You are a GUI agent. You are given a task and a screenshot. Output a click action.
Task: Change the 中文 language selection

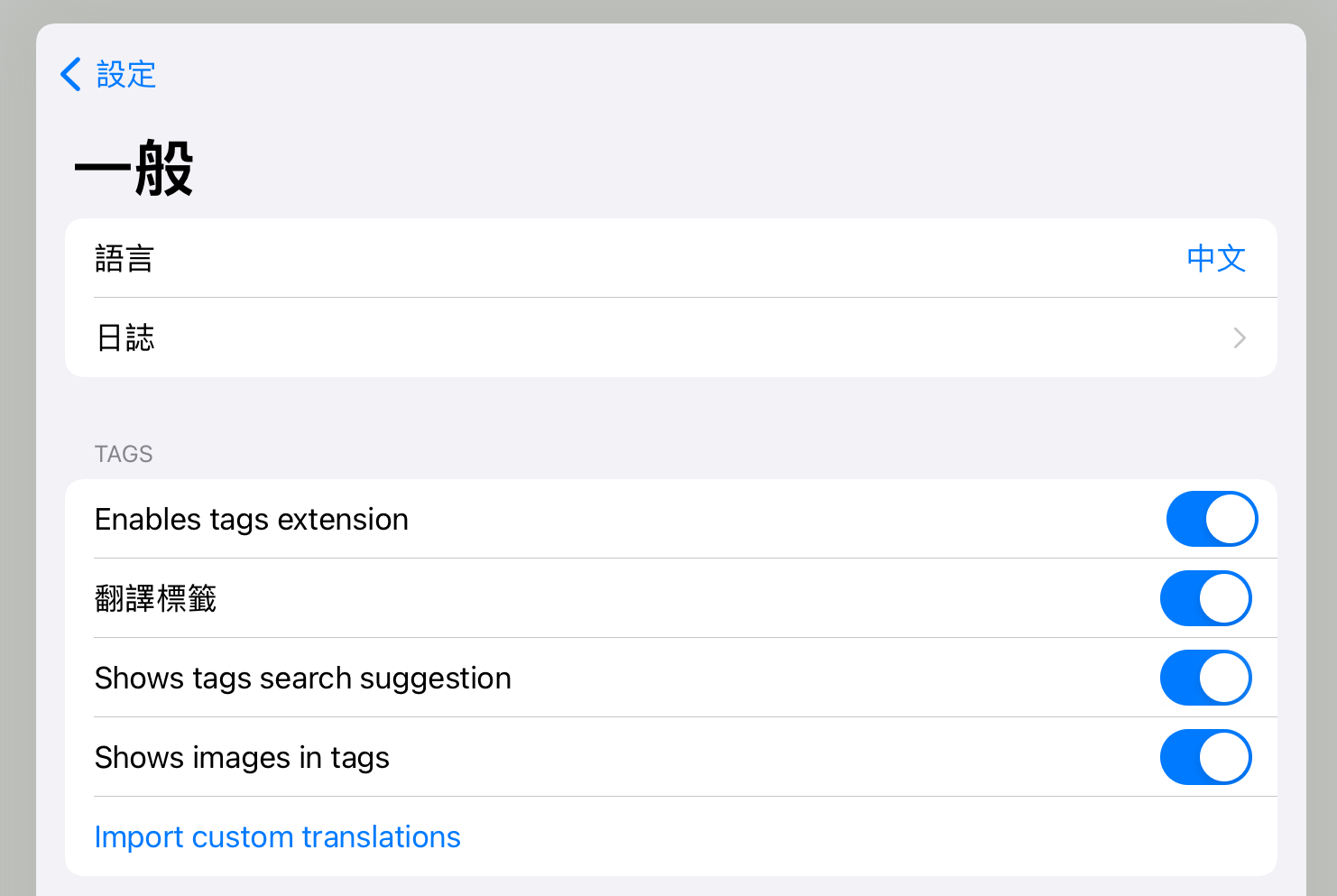[x=1215, y=259]
